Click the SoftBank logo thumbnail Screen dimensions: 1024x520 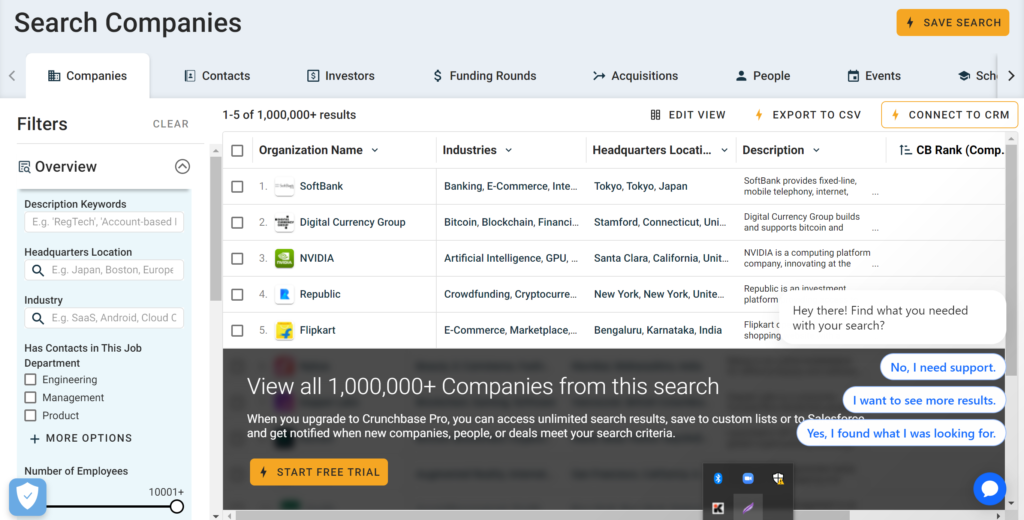pos(284,186)
